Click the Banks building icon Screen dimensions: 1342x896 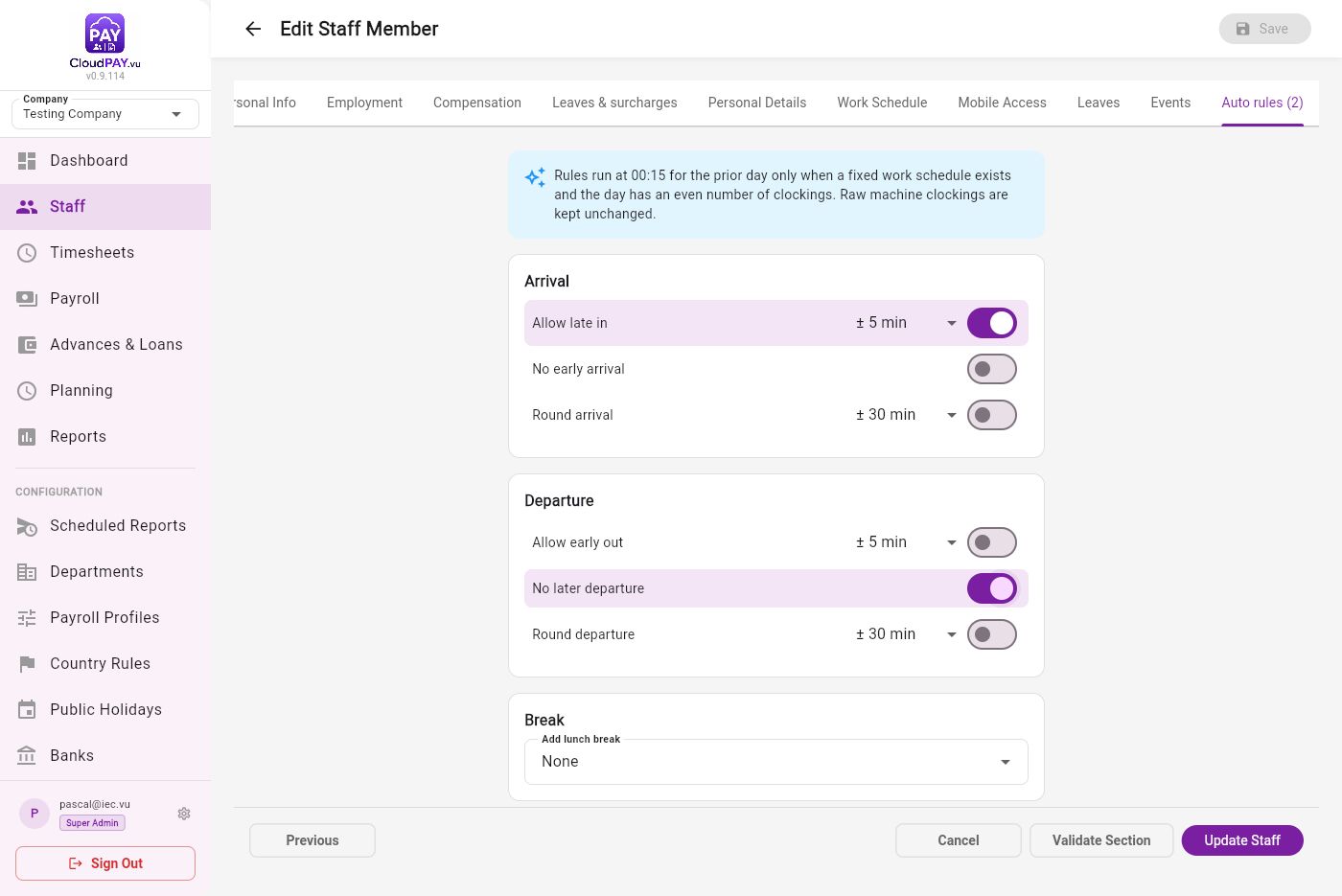tap(27, 756)
